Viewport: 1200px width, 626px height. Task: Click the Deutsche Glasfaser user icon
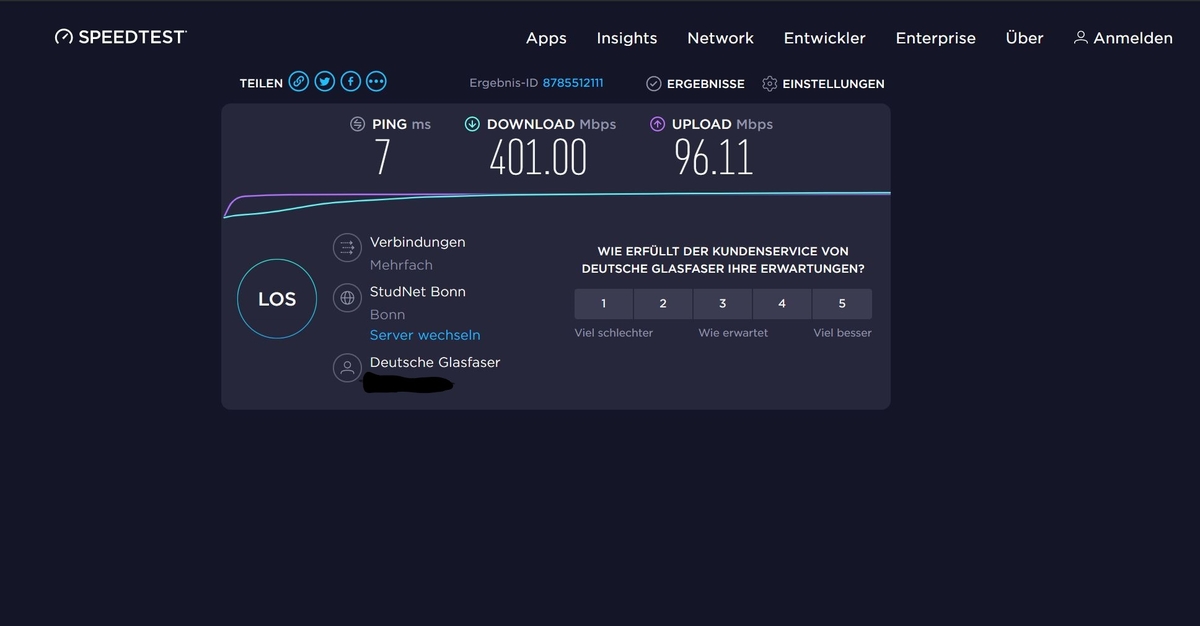tap(347, 367)
